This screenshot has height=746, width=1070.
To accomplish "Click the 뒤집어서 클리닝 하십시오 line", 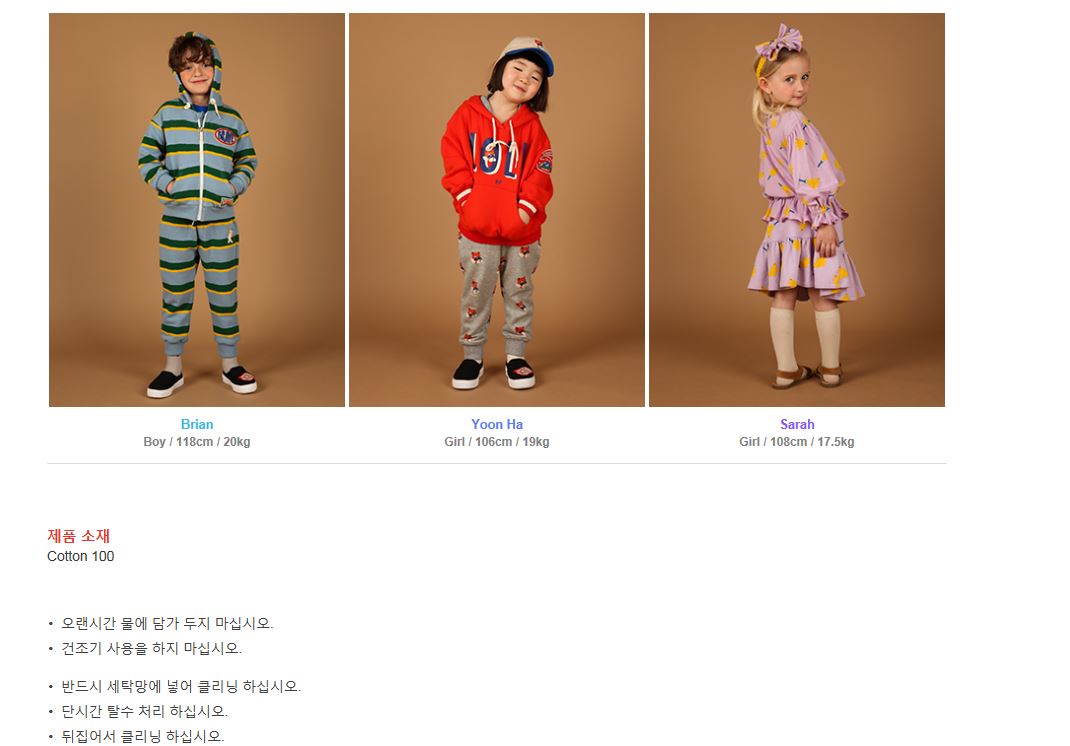I will coord(143,736).
